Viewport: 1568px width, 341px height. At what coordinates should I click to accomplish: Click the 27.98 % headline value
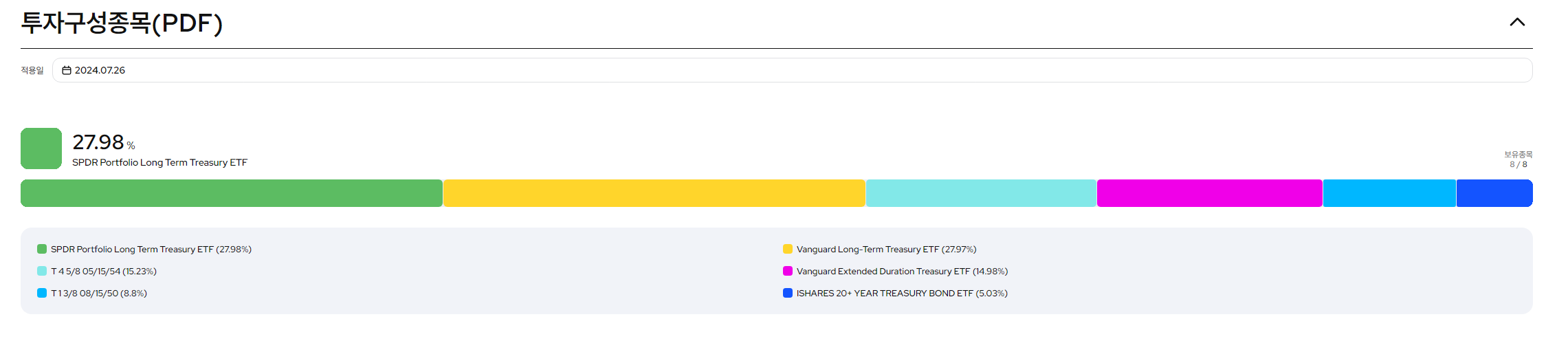[x=104, y=142]
